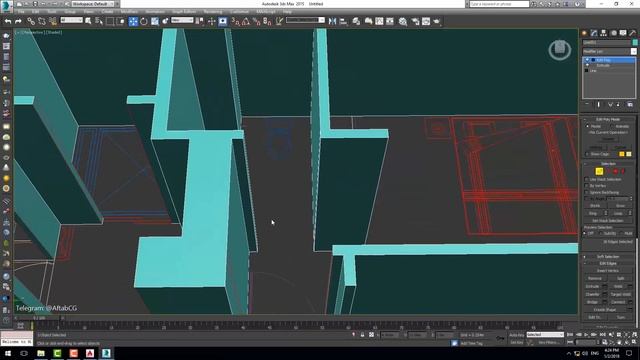Open the reference coordinate system dropdown
Screen dimensions: 640x360
tap(182, 20)
